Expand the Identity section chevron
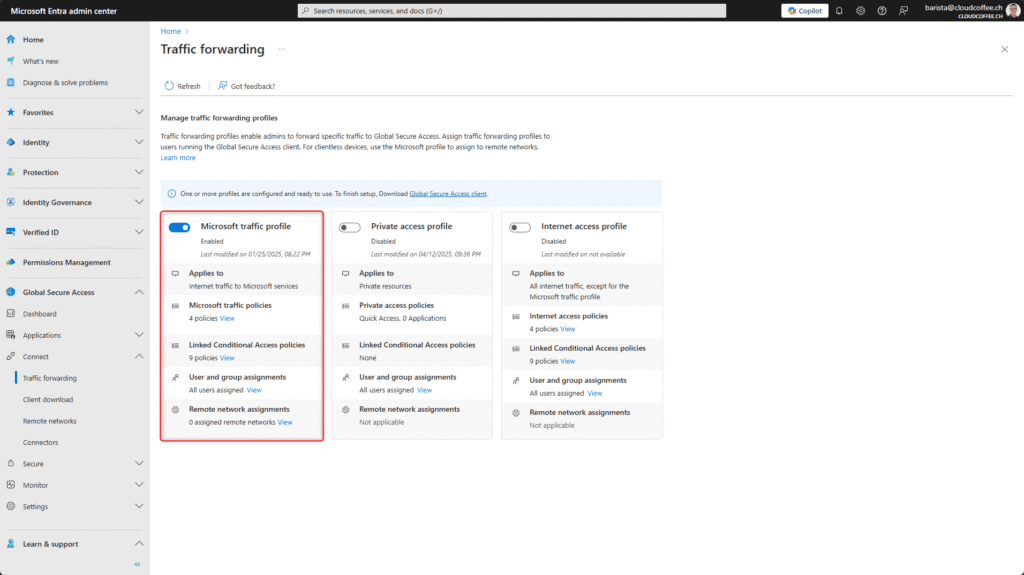 click(x=139, y=142)
